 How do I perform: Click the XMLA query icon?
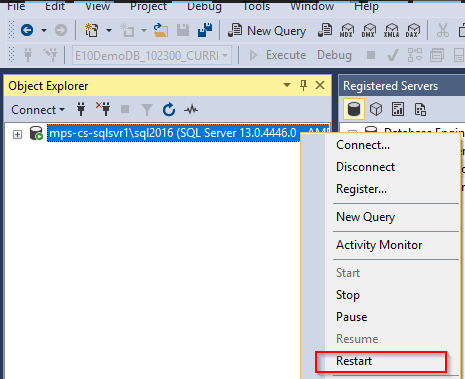point(391,30)
